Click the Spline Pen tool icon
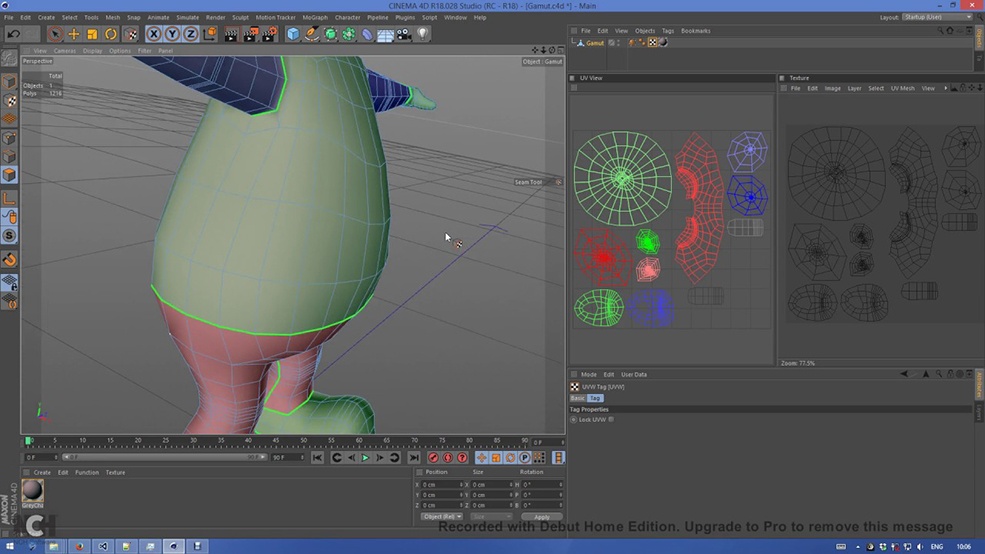Image resolution: width=985 pixels, height=554 pixels. (312, 34)
